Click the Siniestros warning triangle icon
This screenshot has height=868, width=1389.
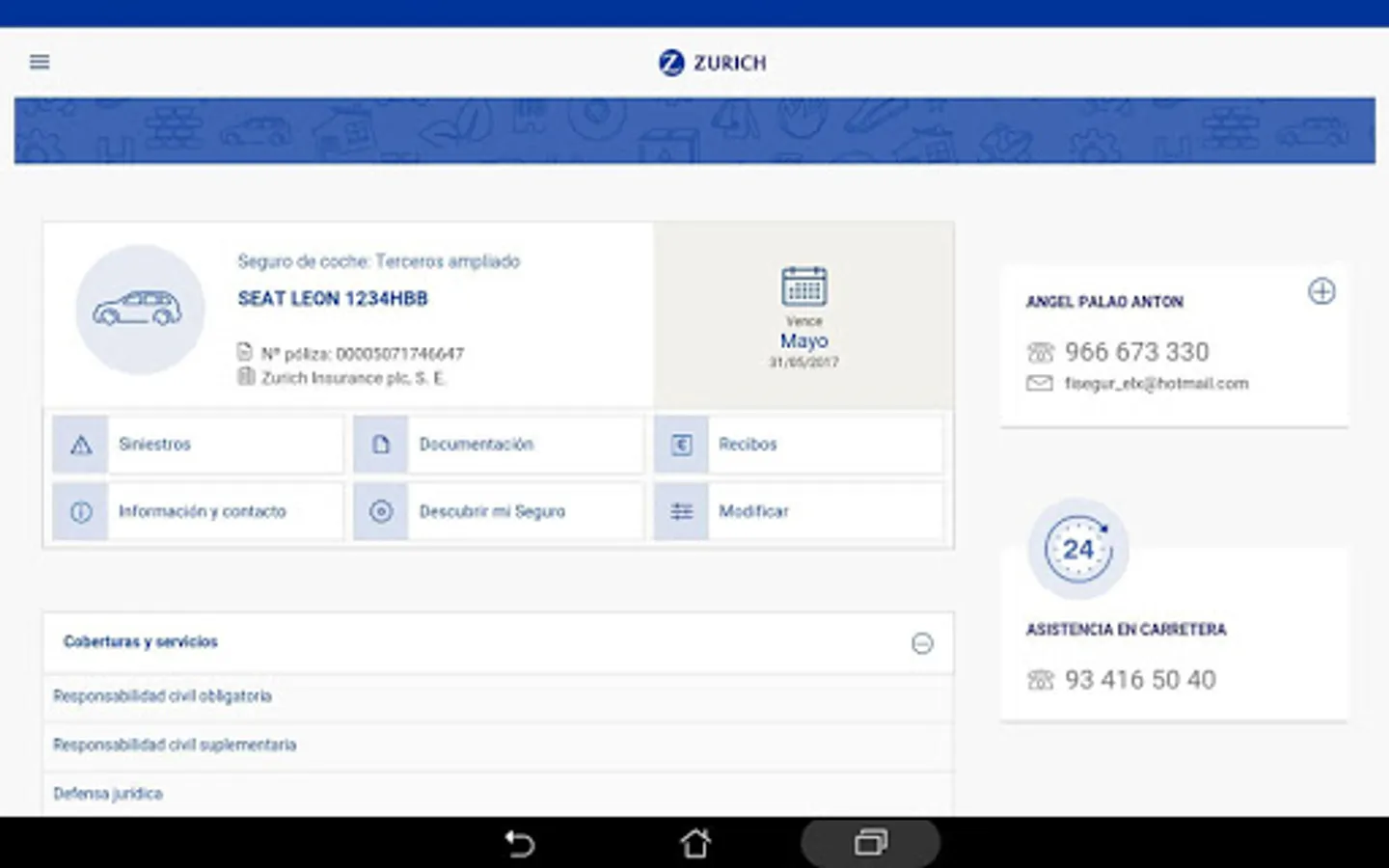(81, 445)
